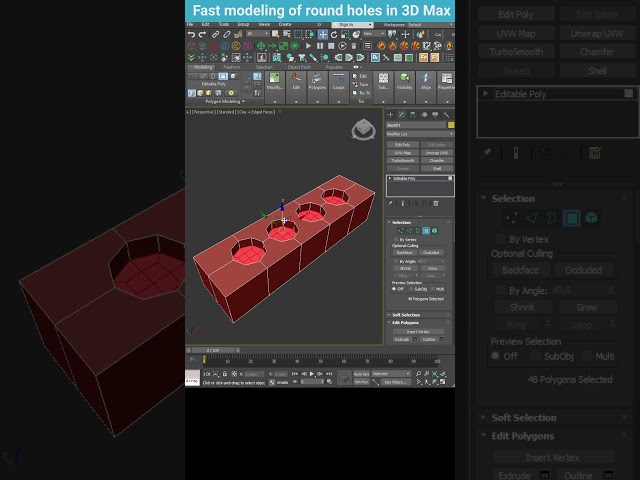Open the Tools menu
The height and width of the screenshot is (480, 640).
(224, 25)
